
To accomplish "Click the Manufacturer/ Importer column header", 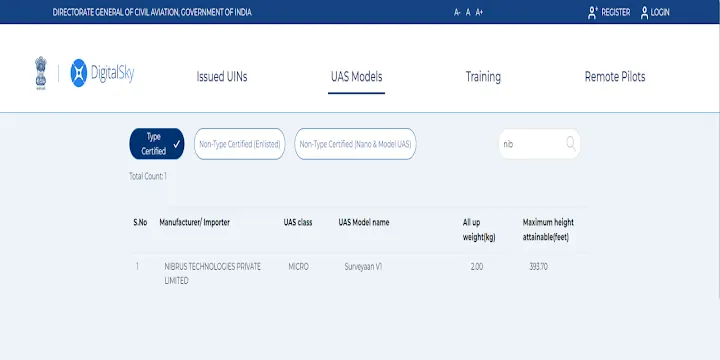I will [195, 222].
